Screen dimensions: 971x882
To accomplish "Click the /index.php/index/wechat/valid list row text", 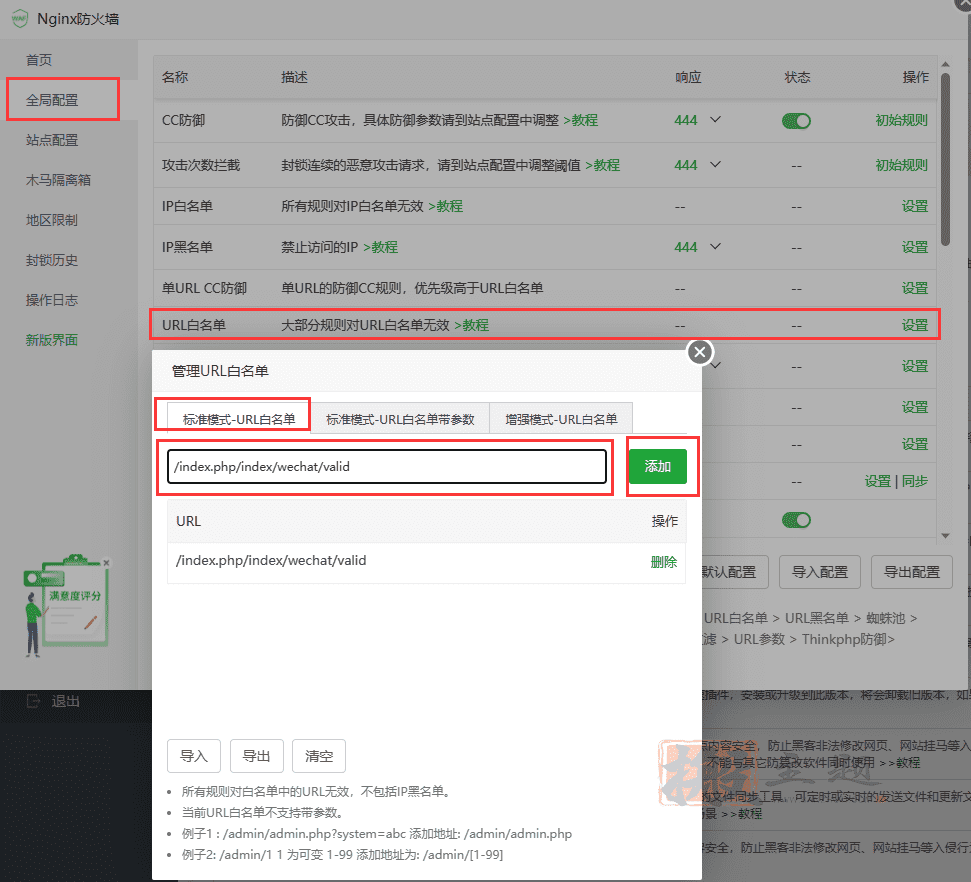I will [x=271, y=561].
